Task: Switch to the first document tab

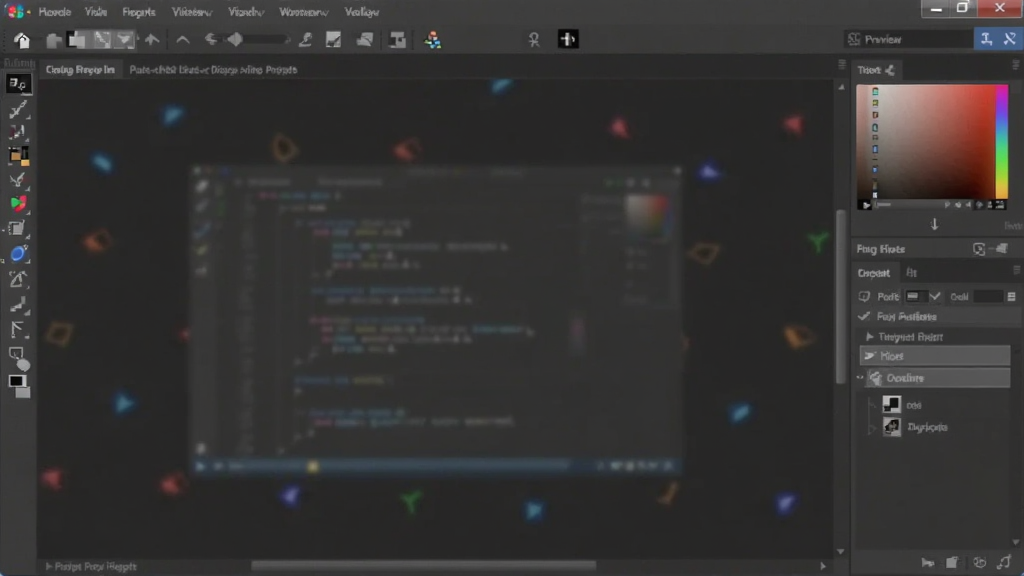Action: 80,69
